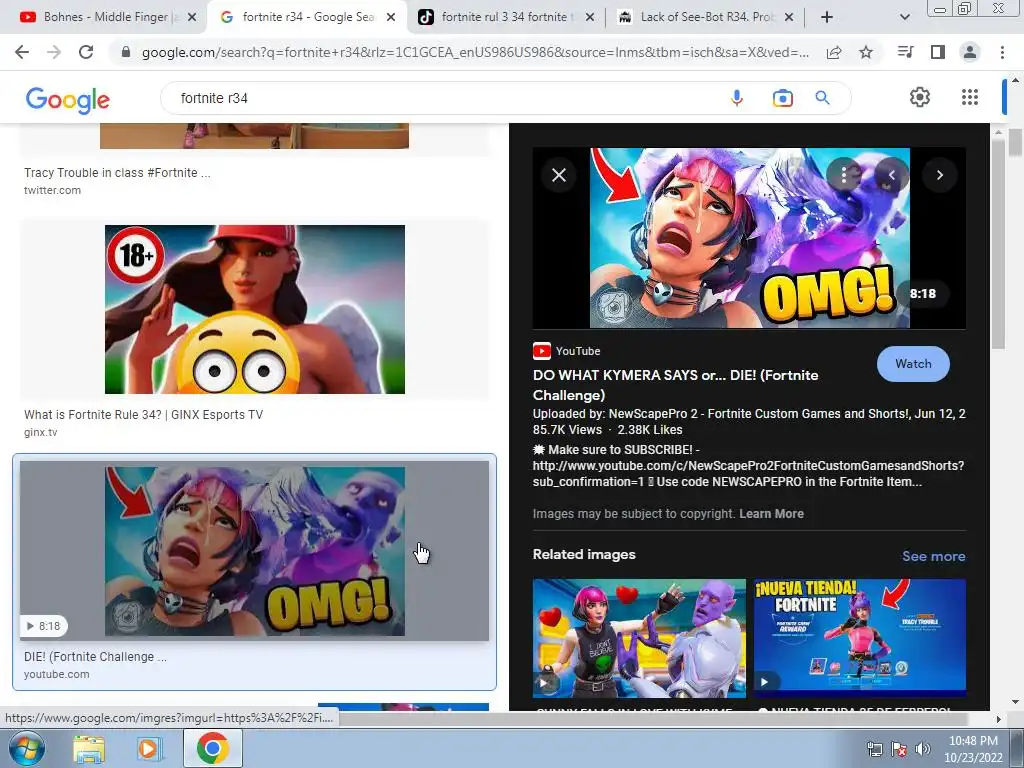Click the What is Fortnite Rule 34 caption
This screenshot has height=768, width=1024.
click(x=144, y=415)
